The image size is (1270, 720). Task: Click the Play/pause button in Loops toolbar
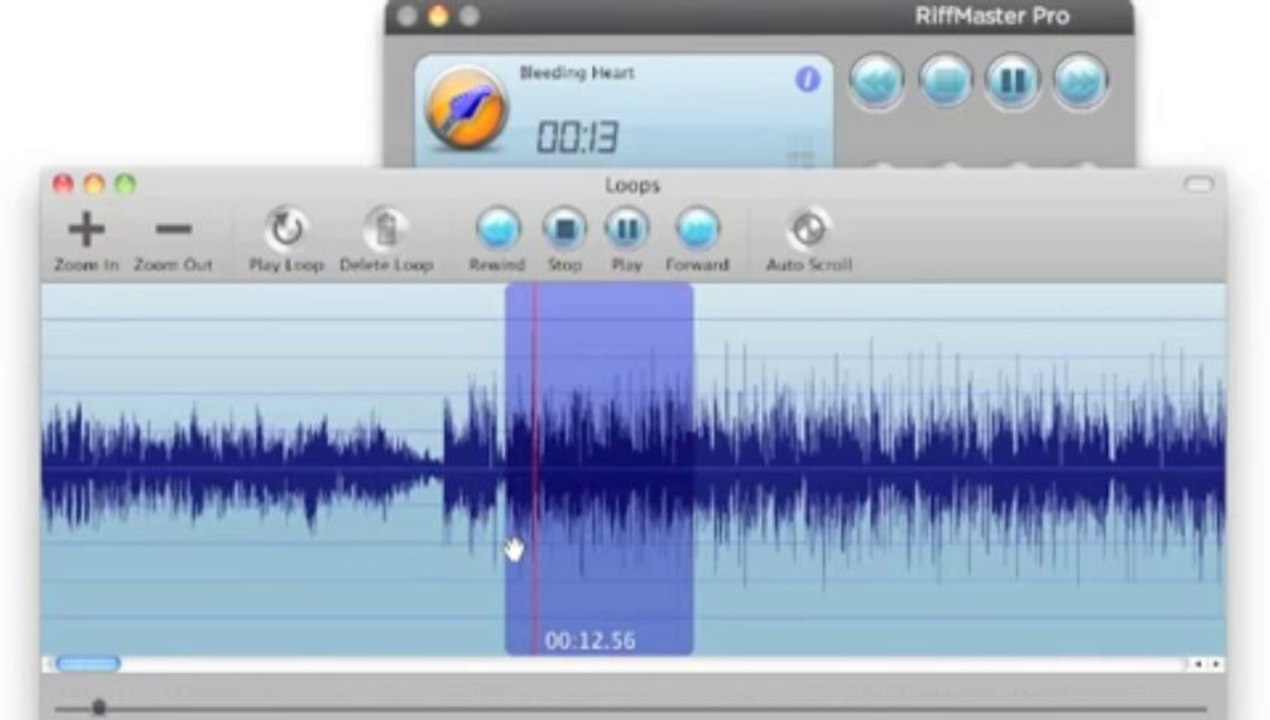pyautogui.click(x=627, y=229)
